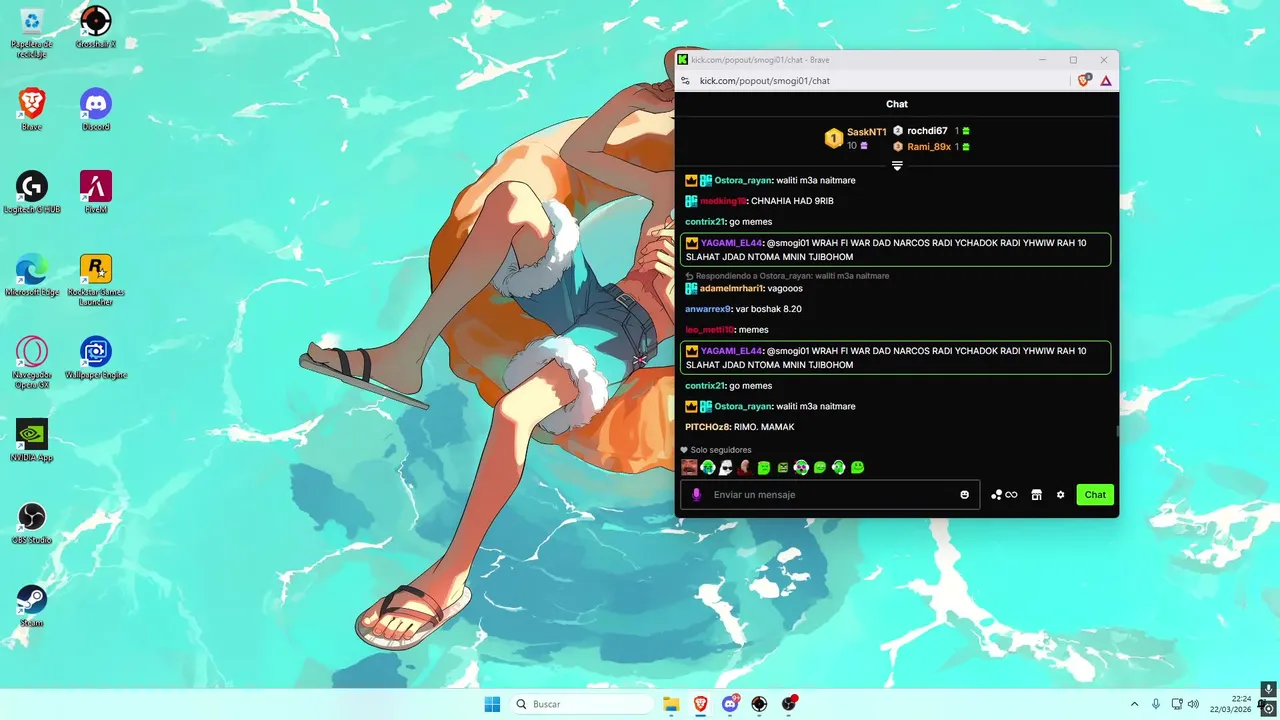The image size is (1280, 720).
Task: Click the Brave Shields lion icon
Action: tap(1084, 80)
